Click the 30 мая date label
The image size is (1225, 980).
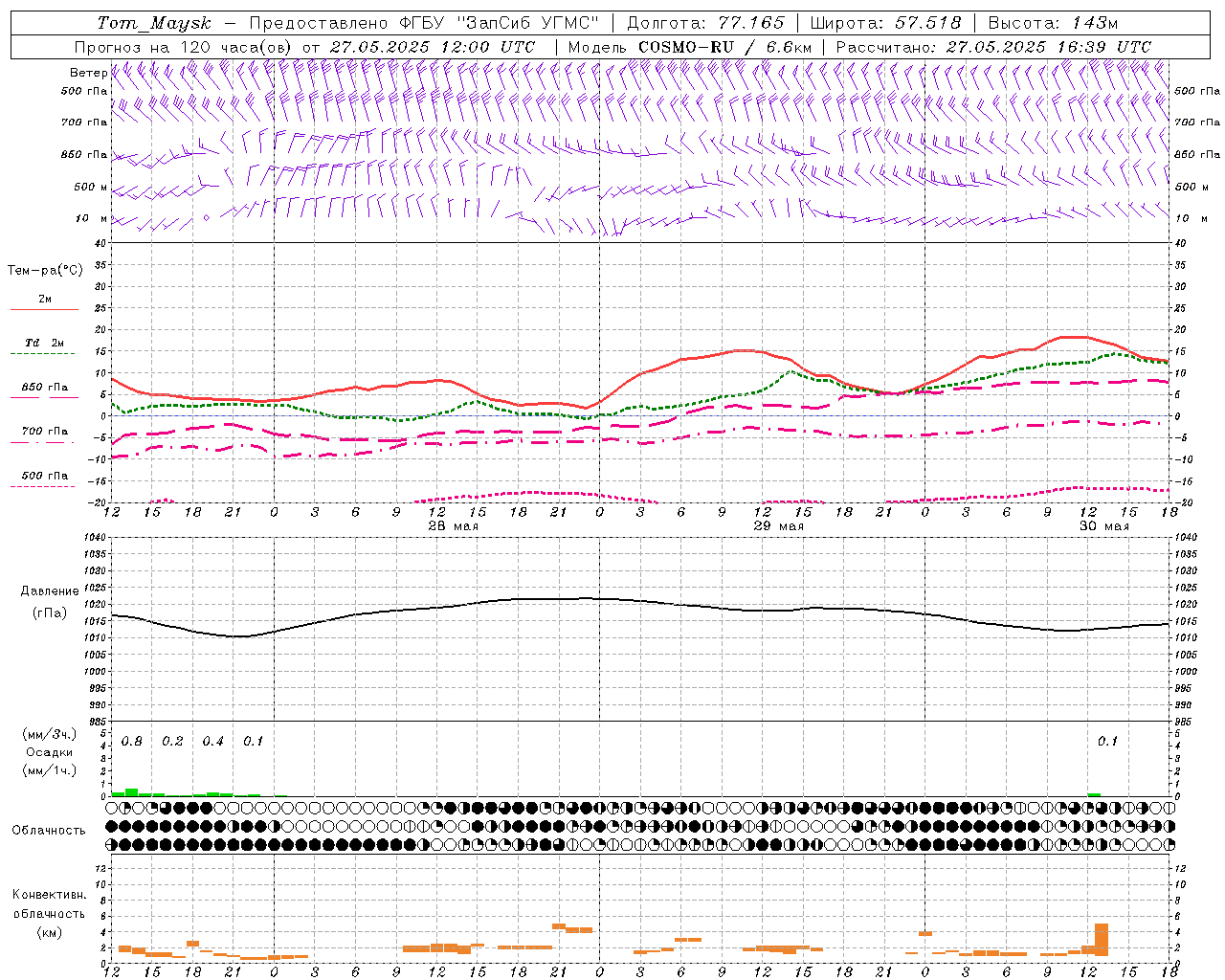[1104, 526]
